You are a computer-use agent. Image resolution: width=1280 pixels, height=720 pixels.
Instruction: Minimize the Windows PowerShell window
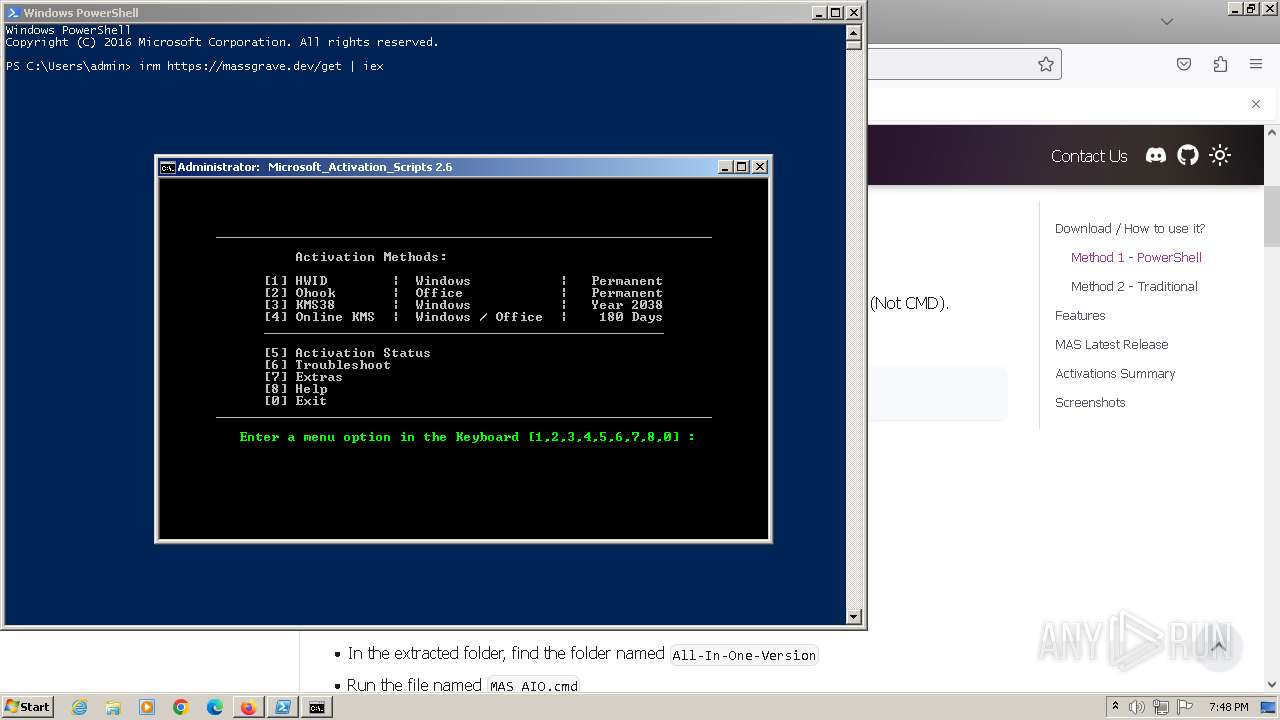point(818,13)
